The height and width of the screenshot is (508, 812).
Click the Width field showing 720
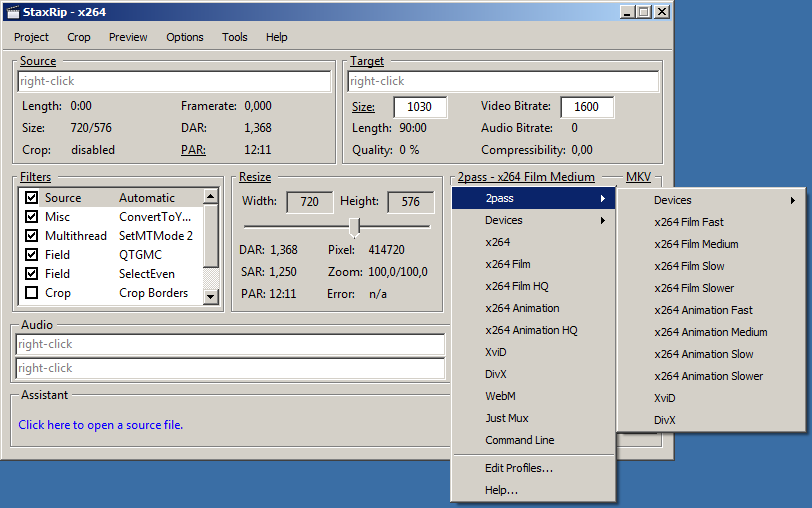pyautogui.click(x=309, y=201)
